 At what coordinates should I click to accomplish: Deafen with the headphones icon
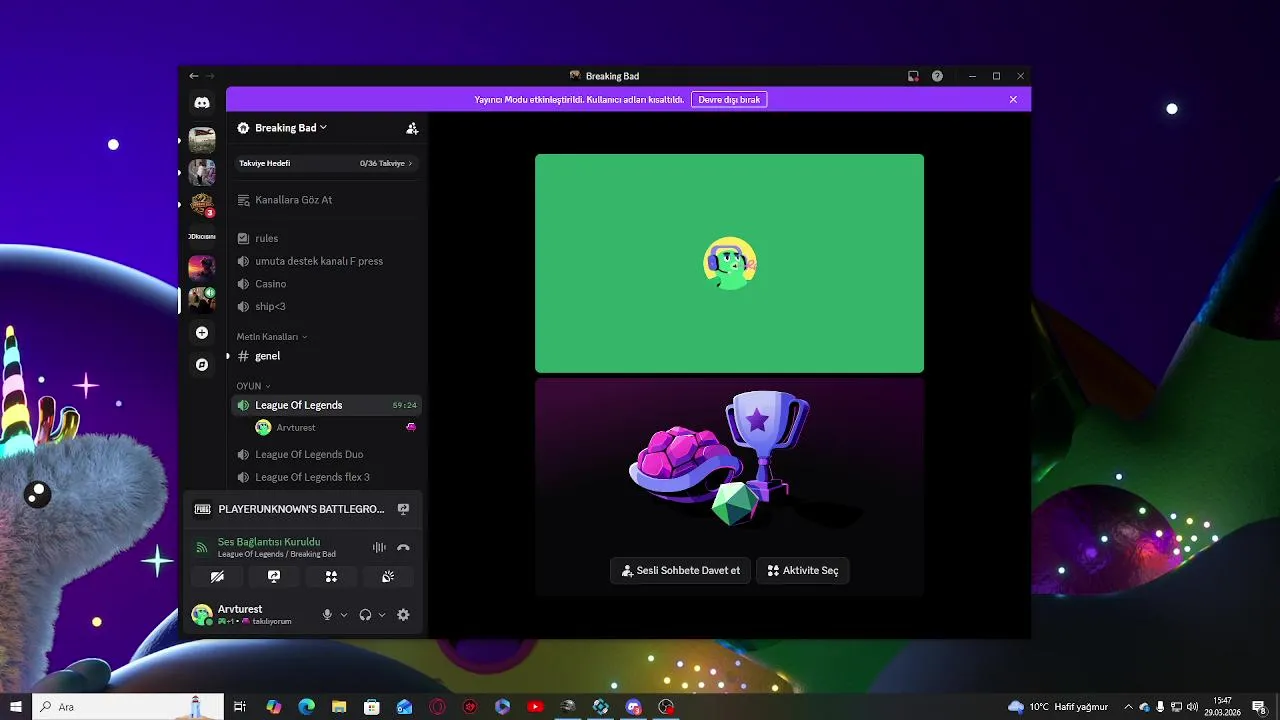click(365, 615)
